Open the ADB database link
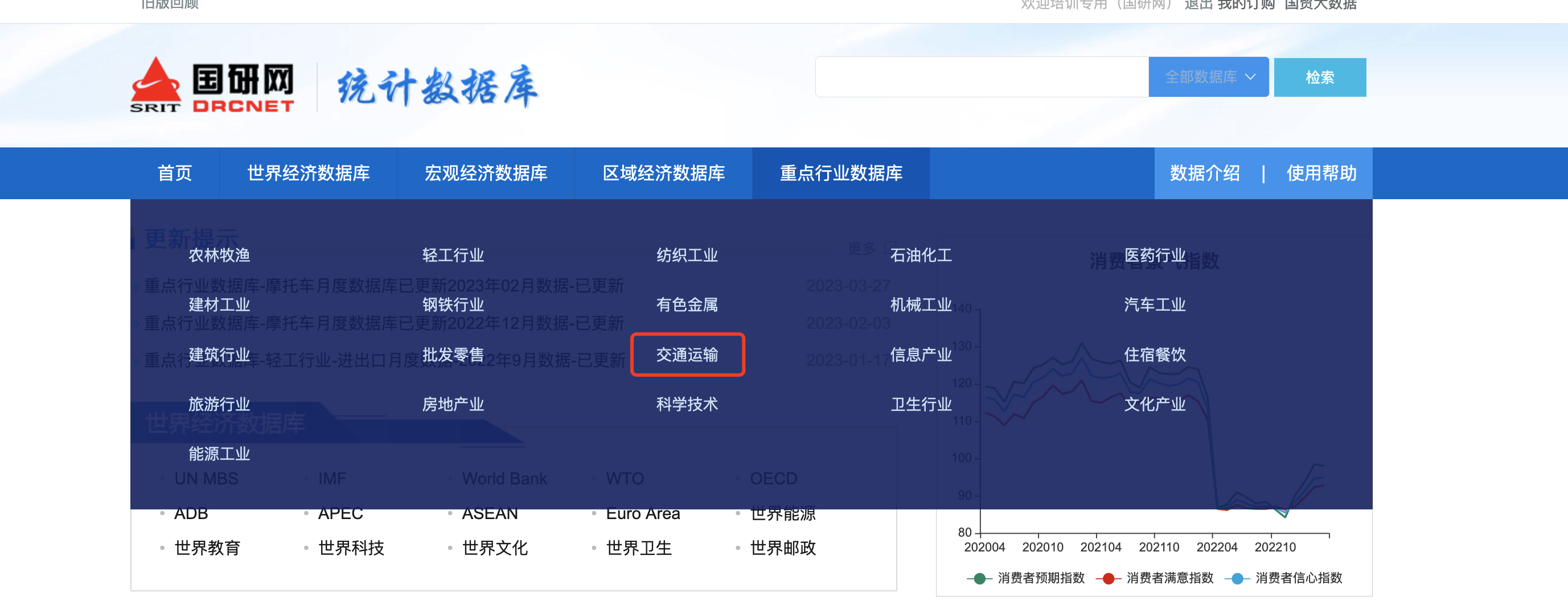 pyautogui.click(x=191, y=514)
